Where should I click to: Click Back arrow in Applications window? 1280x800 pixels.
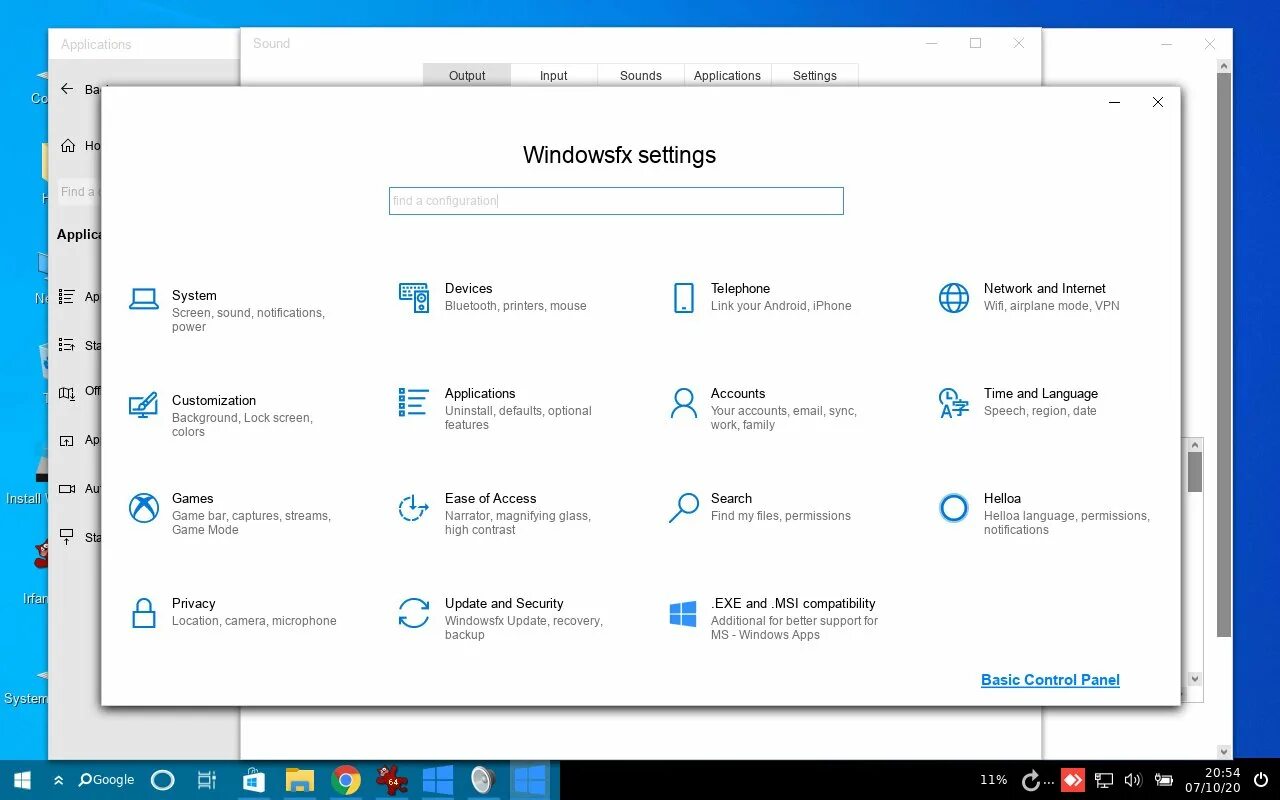tap(67, 89)
